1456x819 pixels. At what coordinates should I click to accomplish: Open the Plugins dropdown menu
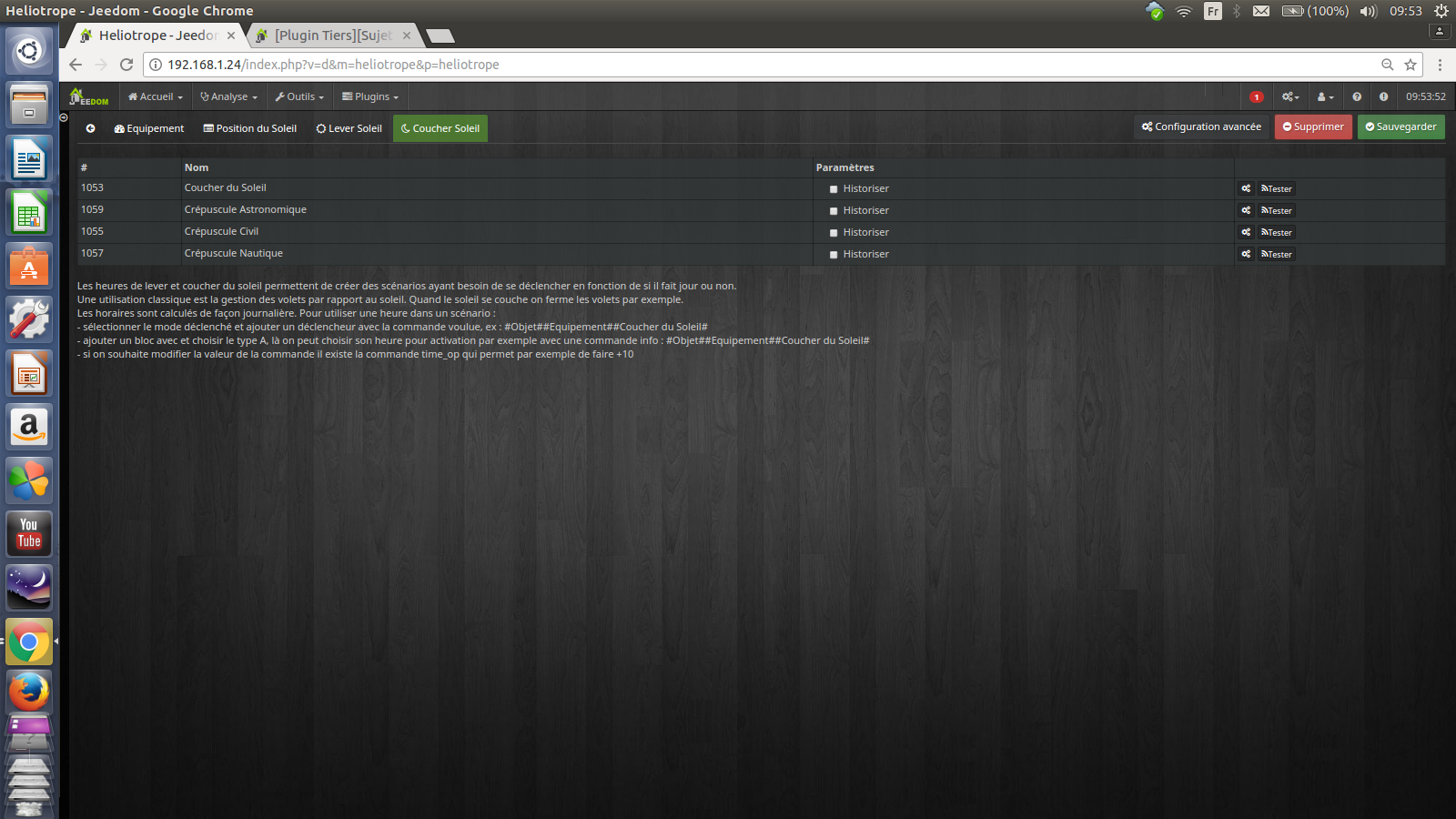point(370,96)
